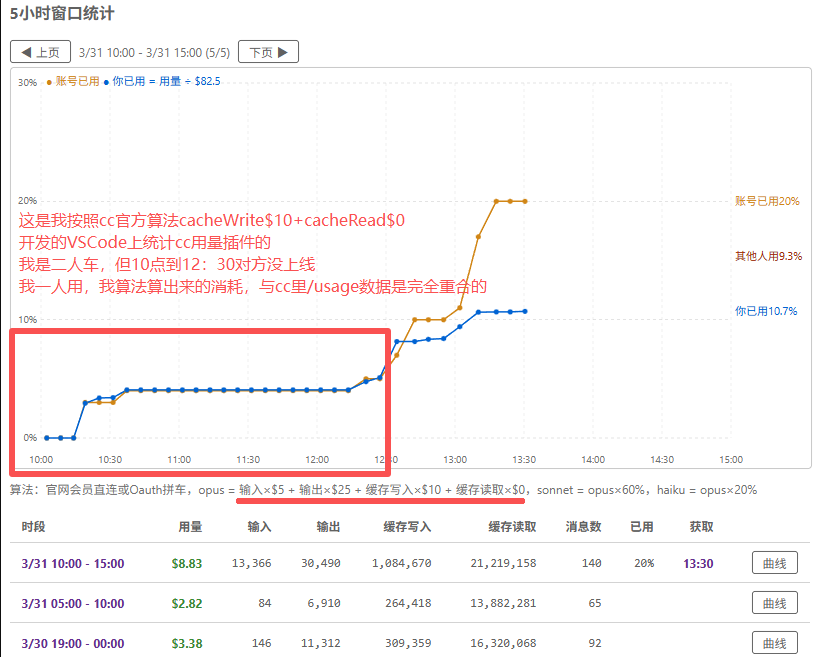Click the 算法 formula description line
Viewport: 821px width, 657px height.
(x=383, y=490)
